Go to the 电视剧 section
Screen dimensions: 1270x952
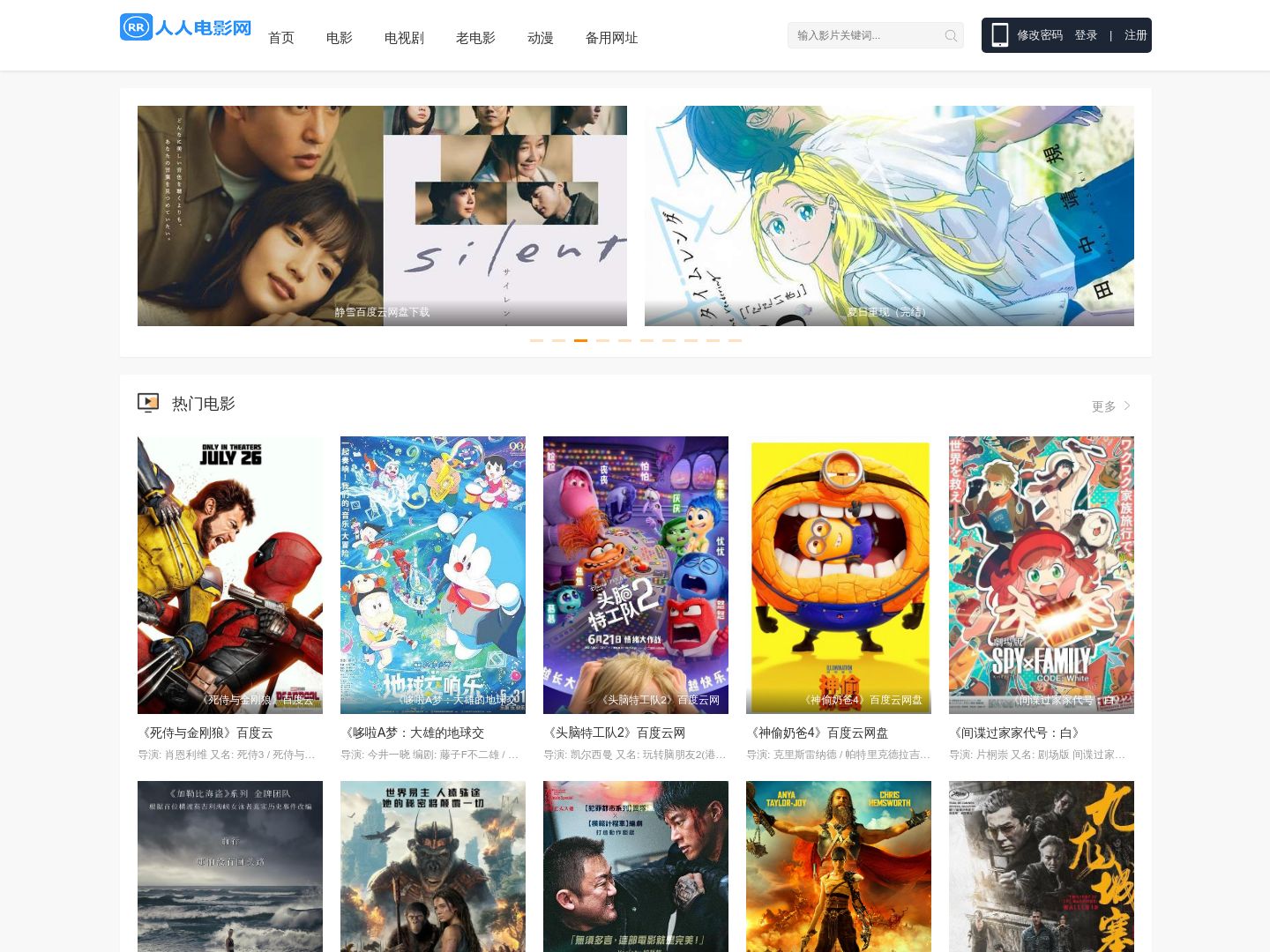point(404,38)
